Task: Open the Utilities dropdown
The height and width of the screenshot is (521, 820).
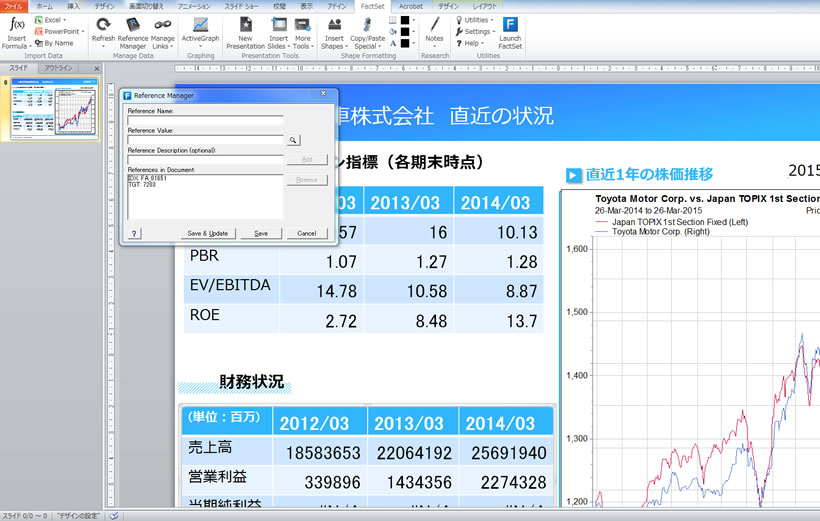Action: coord(475,20)
